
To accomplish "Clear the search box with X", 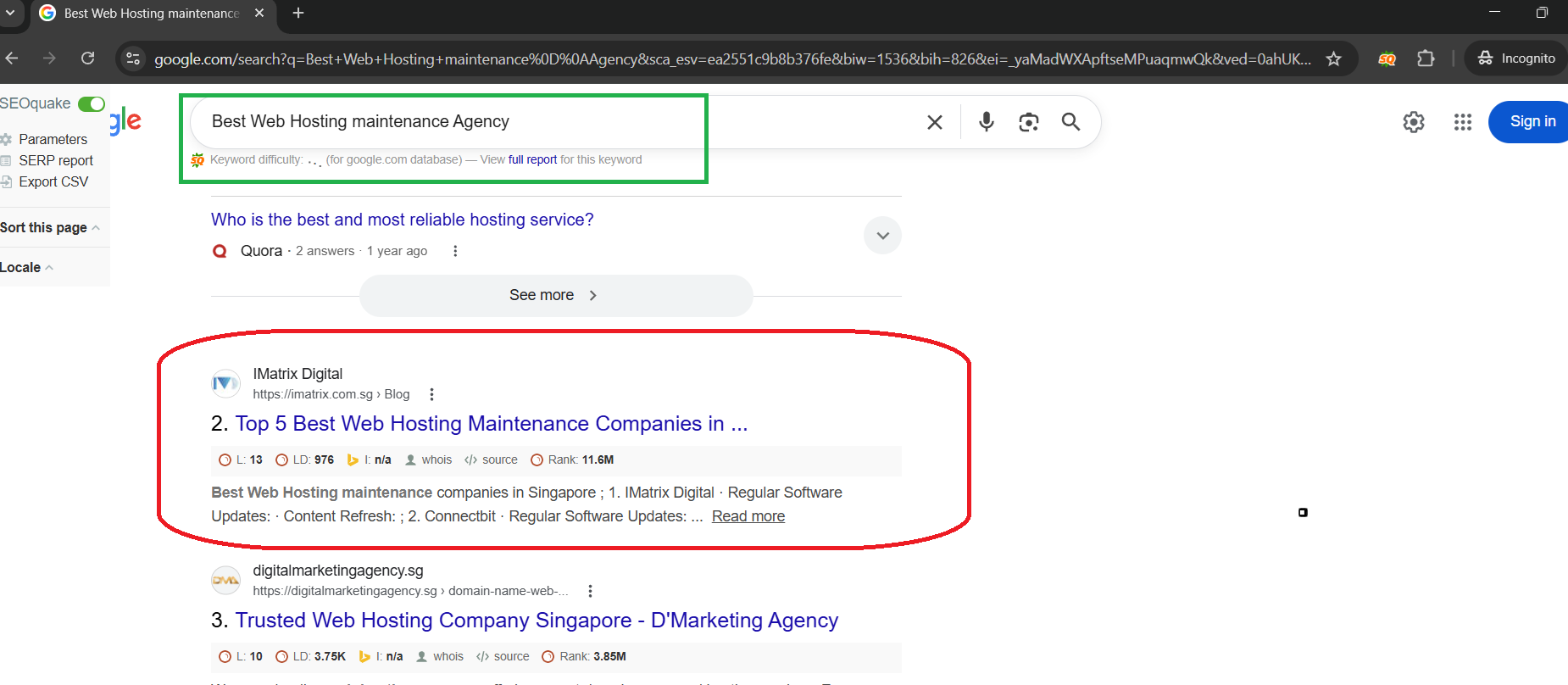I will pos(934,122).
